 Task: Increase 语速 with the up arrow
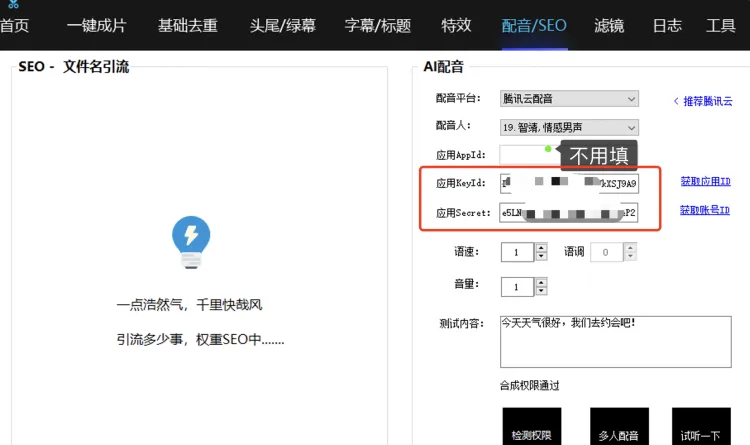(541, 248)
